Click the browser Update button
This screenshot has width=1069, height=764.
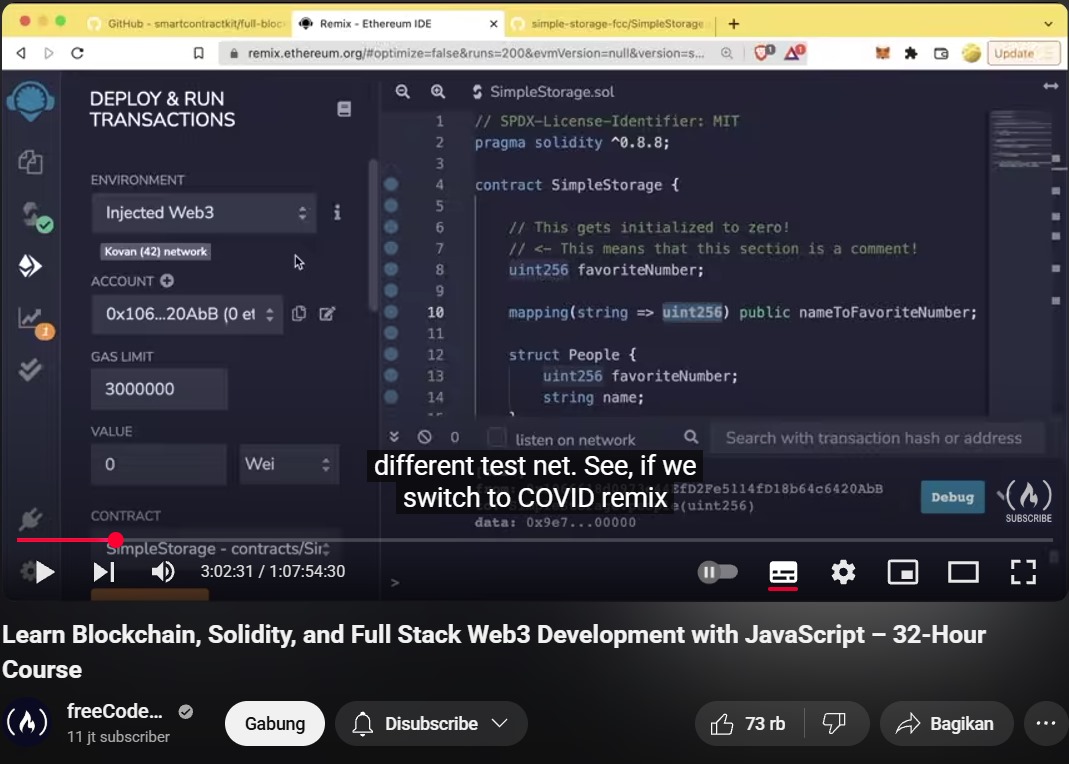point(1022,52)
